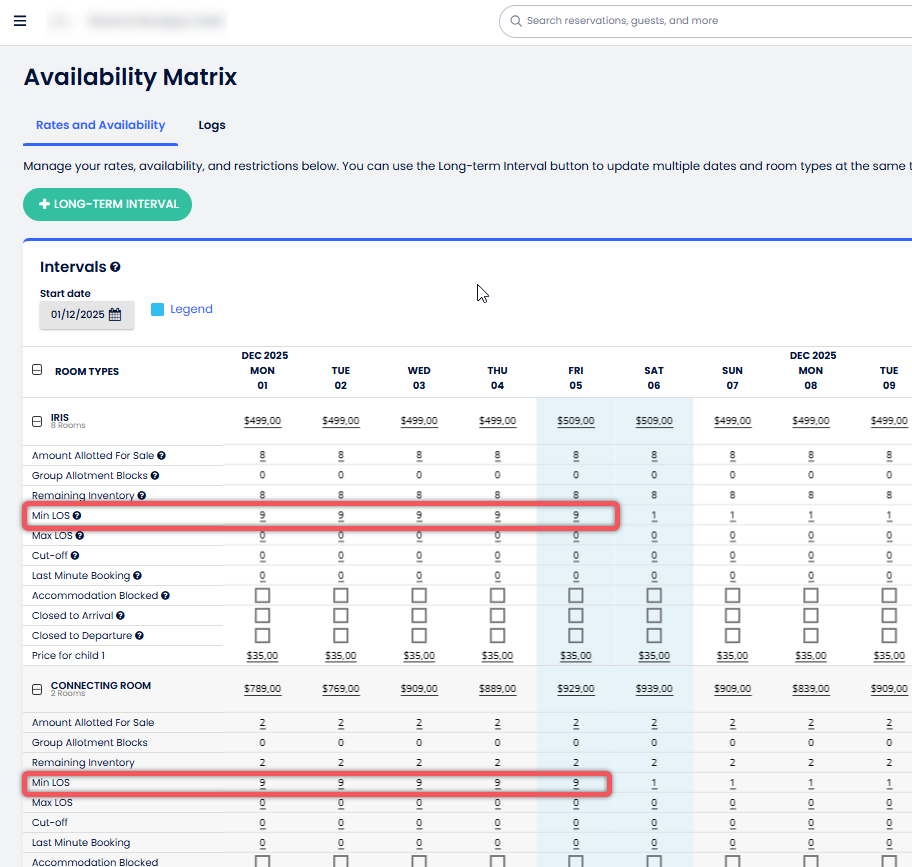Click inside the reservations search field

pyautogui.click(x=650, y=20)
